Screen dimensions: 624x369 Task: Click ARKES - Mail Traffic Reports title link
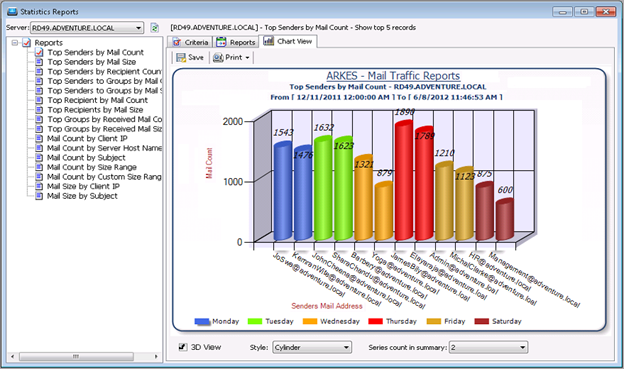[393, 76]
